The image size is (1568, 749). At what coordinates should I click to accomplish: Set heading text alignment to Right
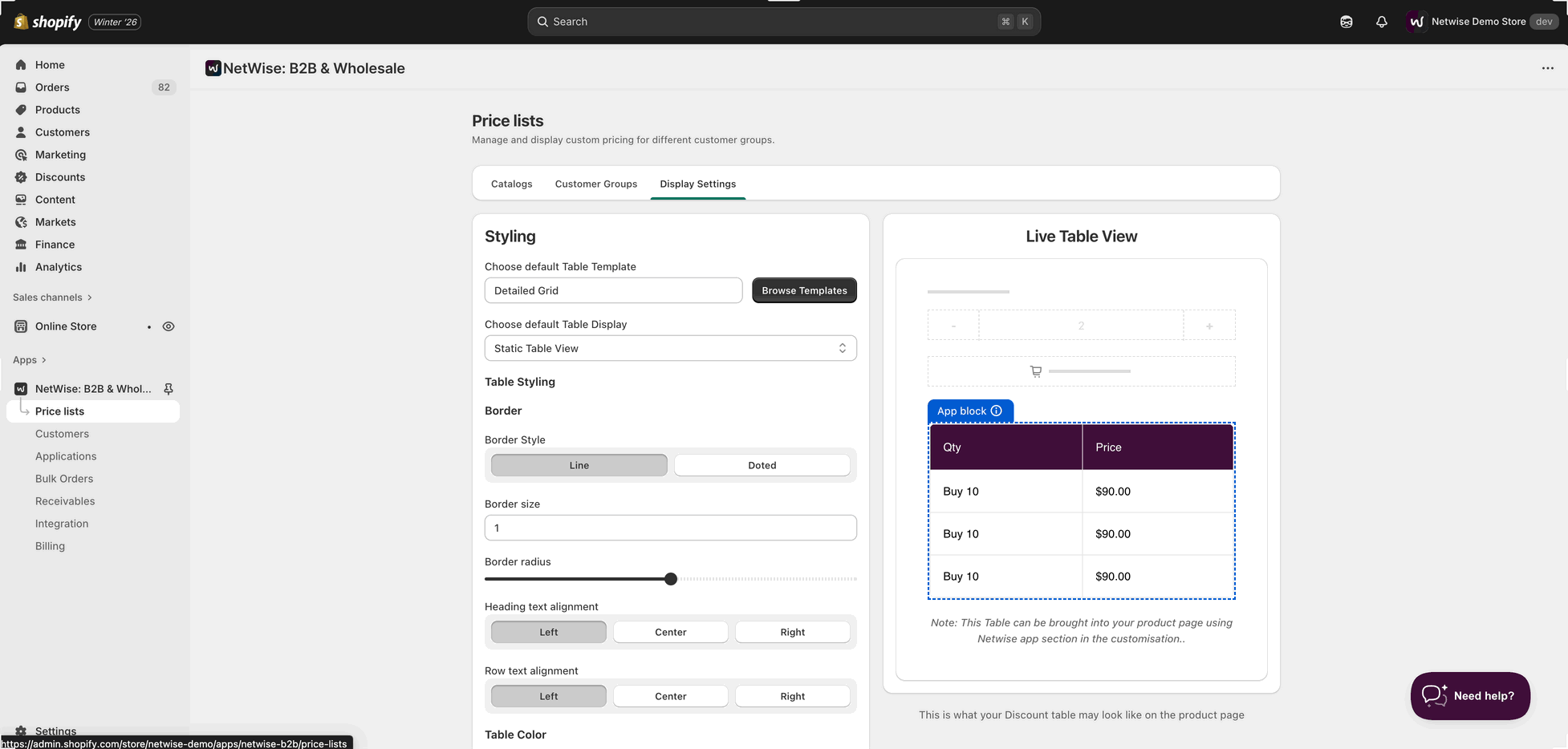[x=793, y=632]
